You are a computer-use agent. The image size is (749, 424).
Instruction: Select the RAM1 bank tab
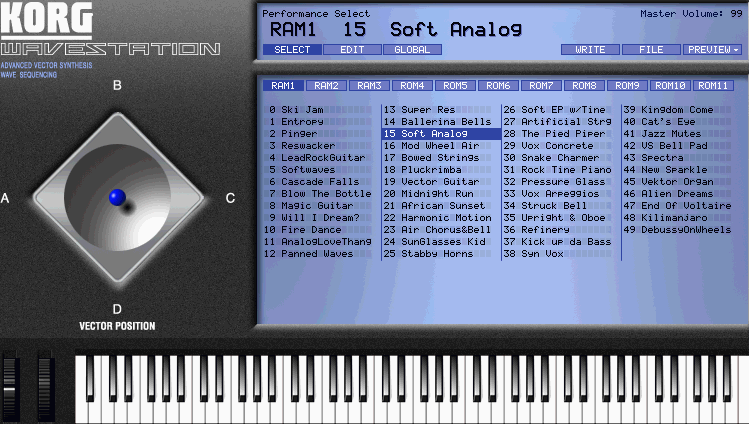283,85
